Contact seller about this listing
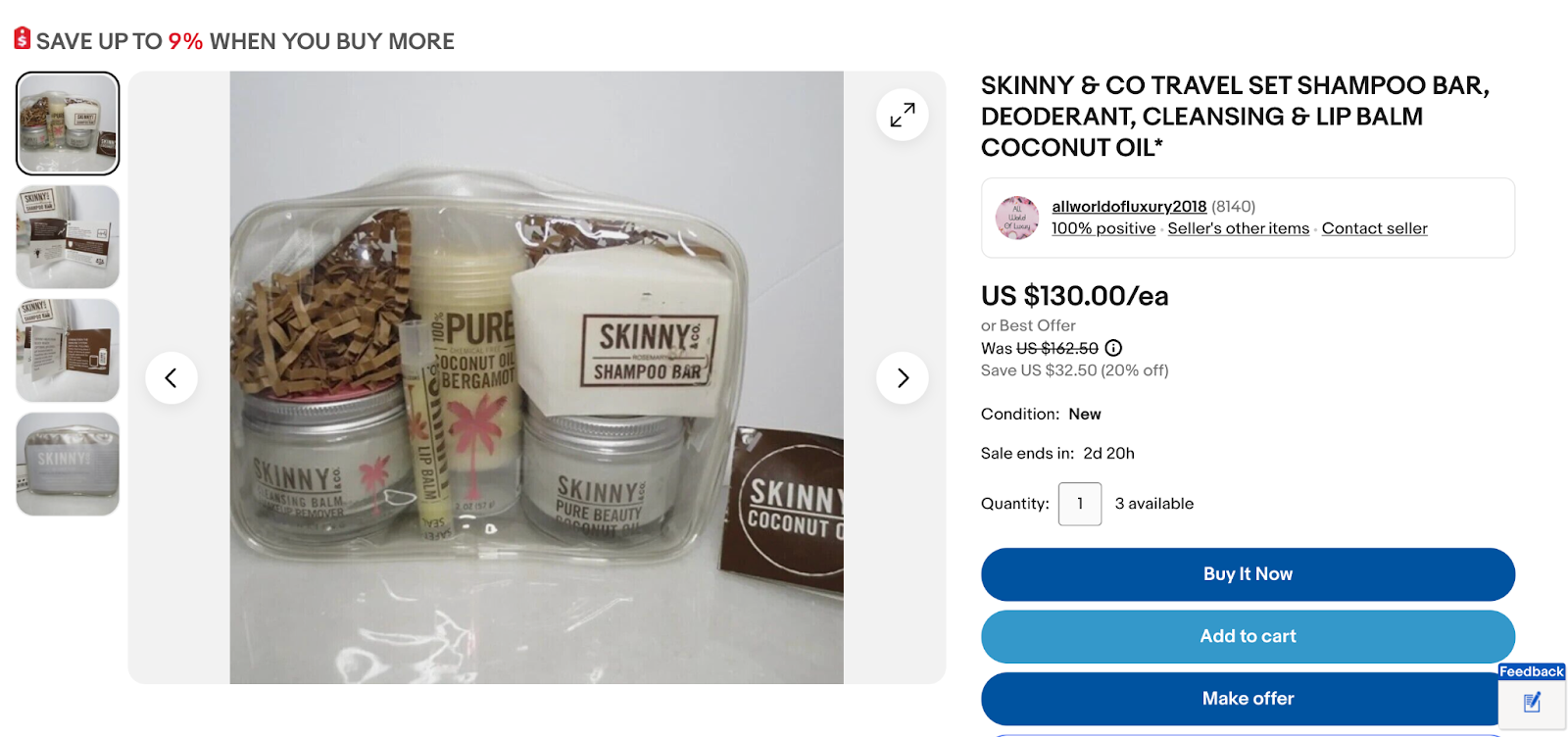Screen dimensions: 1568x737 click(x=1374, y=227)
